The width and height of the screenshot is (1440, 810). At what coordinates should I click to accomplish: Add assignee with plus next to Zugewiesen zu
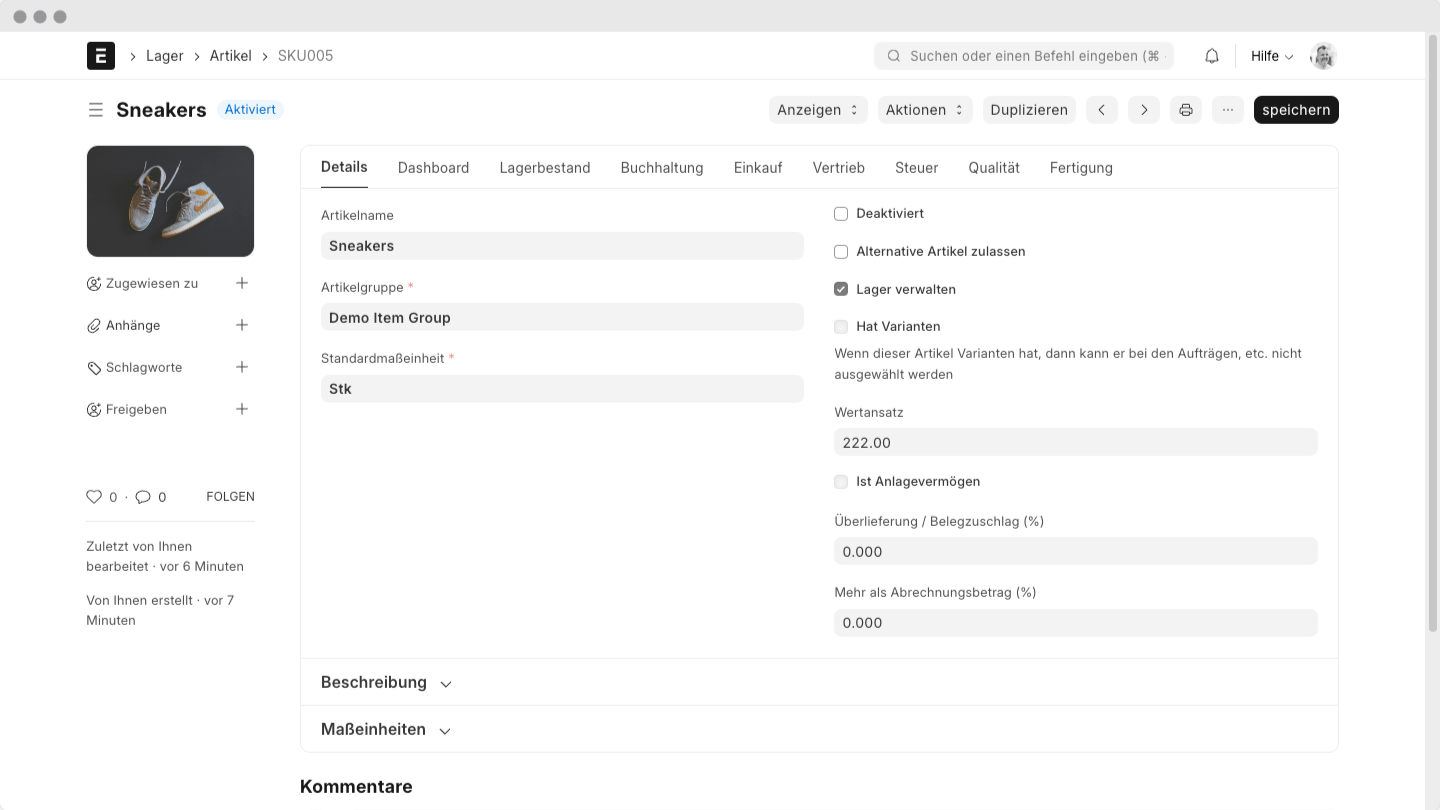tap(242, 284)
